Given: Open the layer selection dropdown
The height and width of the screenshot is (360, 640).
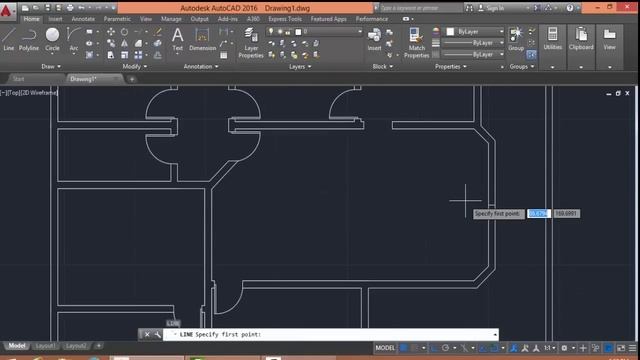Looking at the screenshot, I should pyautogui.click(x=314, y=31).
